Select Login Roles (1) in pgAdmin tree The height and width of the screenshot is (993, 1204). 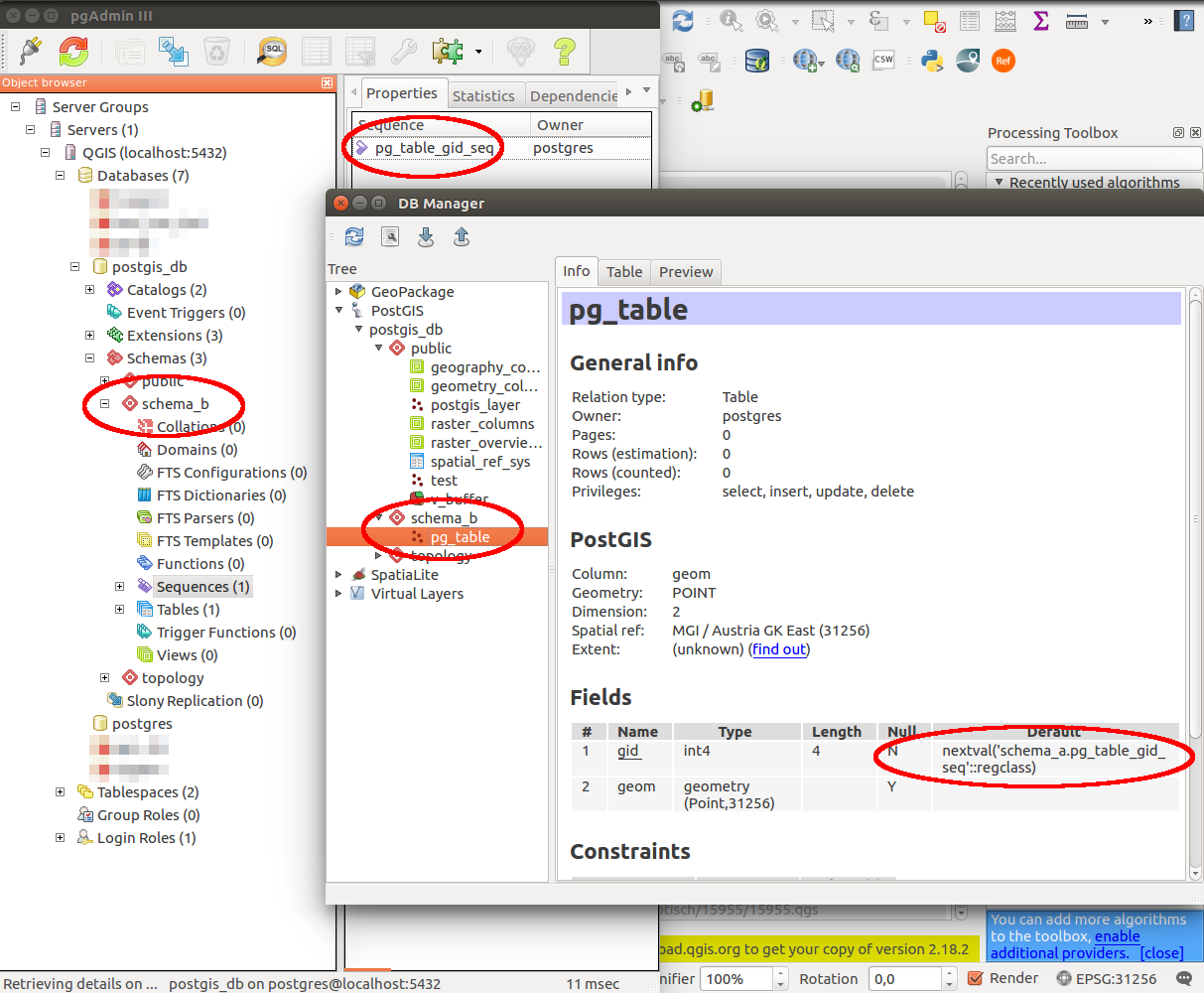point(147,838)
